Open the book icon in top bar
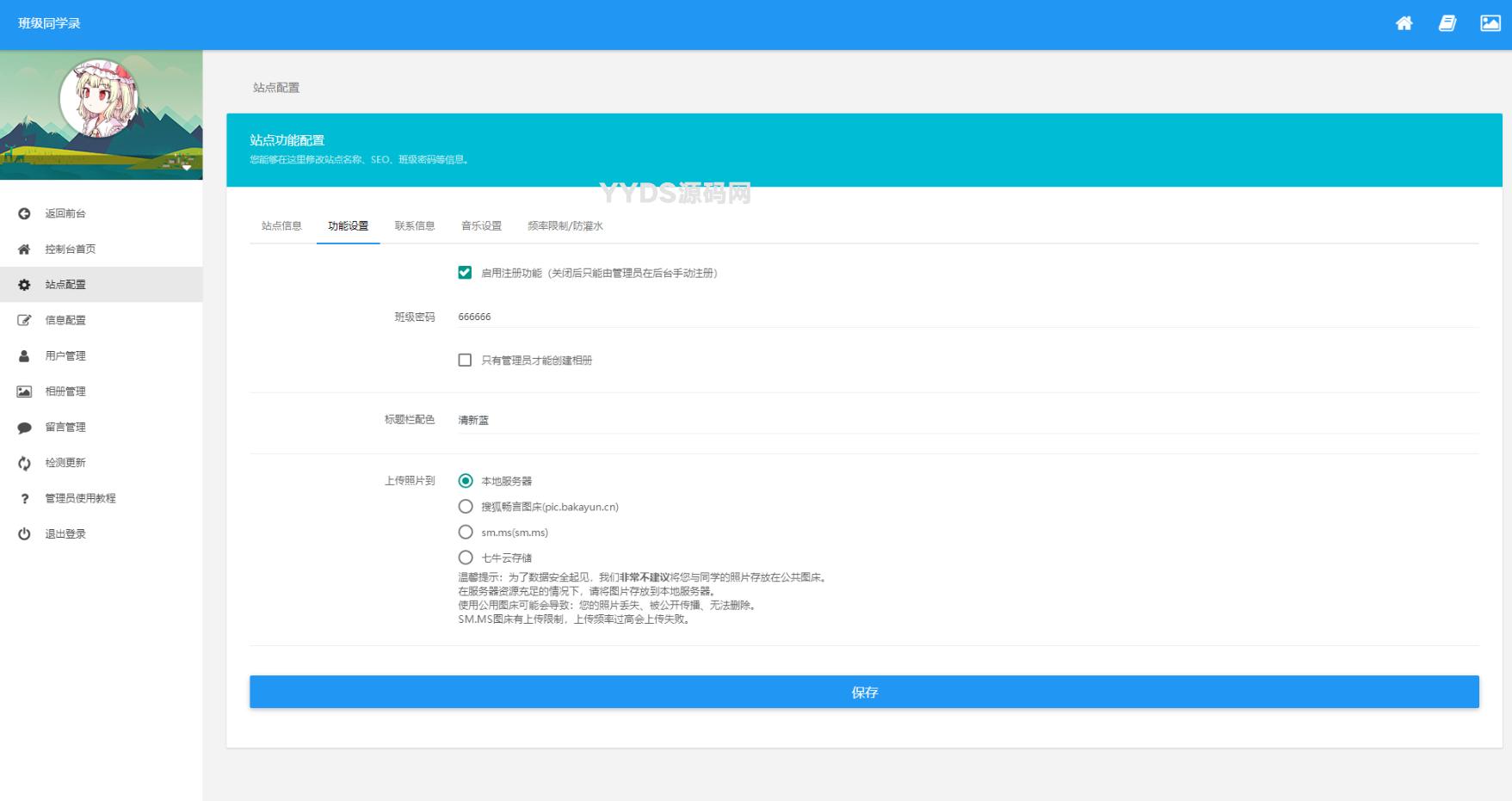Screen dimensions: 1512x801 pos(1447,23)
